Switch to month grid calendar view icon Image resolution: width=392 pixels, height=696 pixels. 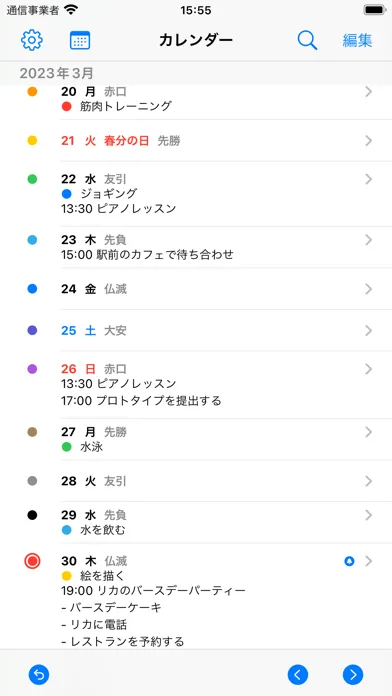coord(80,40)
